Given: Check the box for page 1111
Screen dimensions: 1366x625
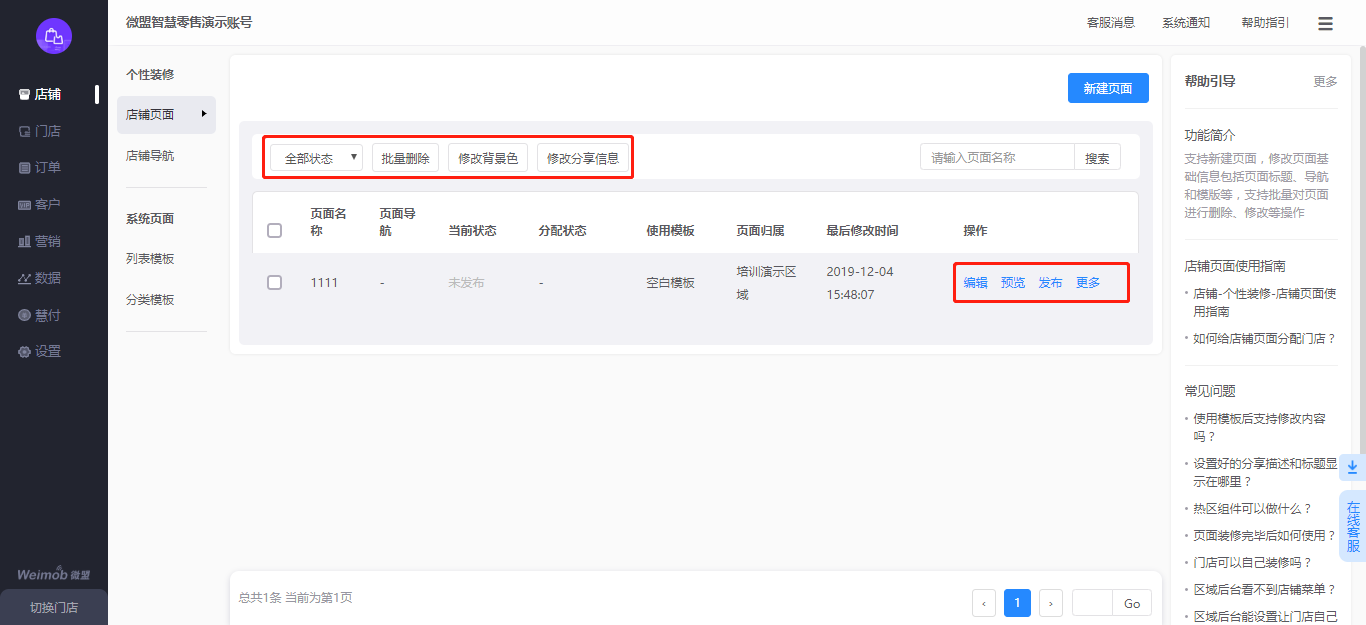Looking at the screenshot, I should coord(275,283).
